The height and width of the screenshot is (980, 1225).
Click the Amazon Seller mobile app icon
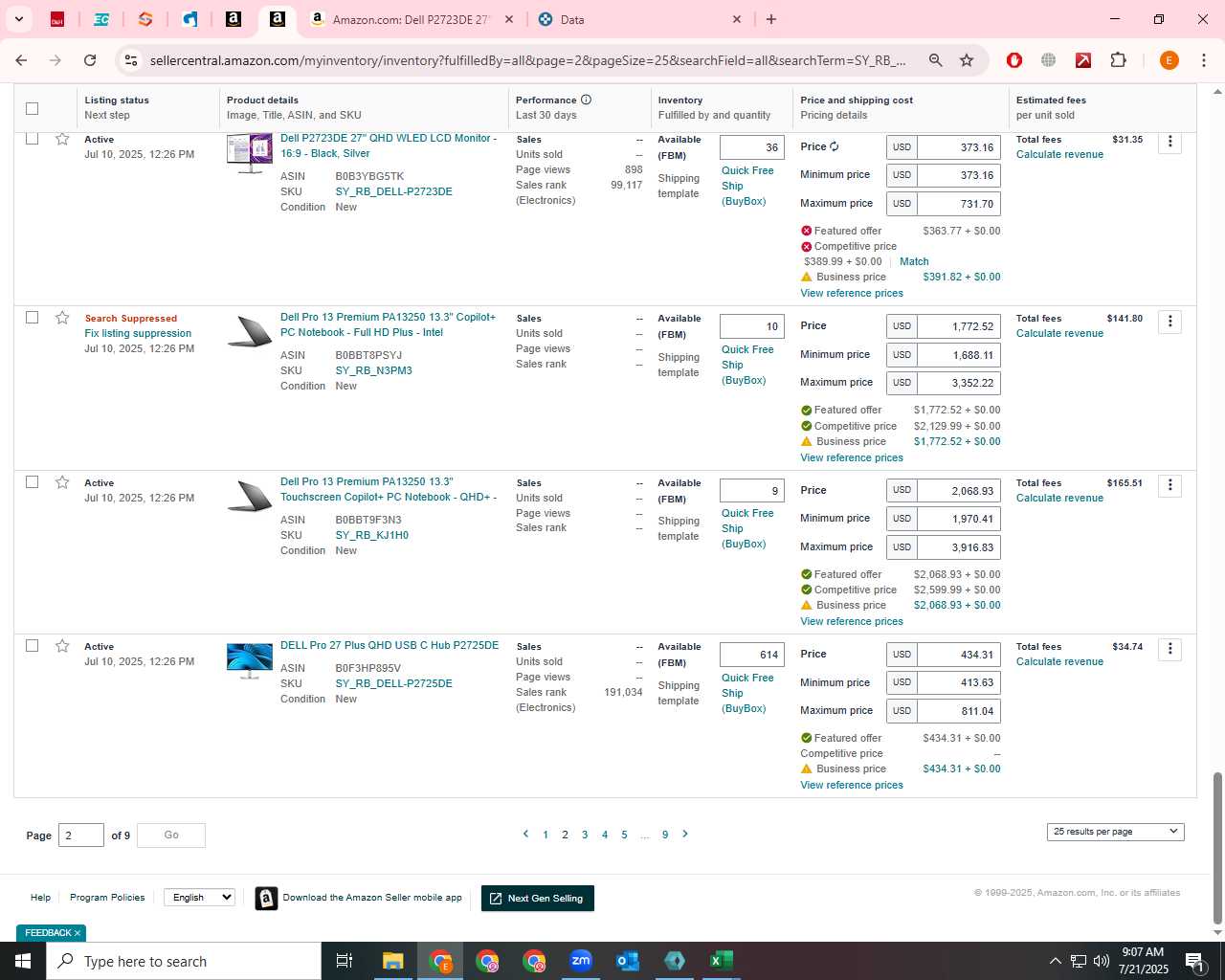(266, 898)
